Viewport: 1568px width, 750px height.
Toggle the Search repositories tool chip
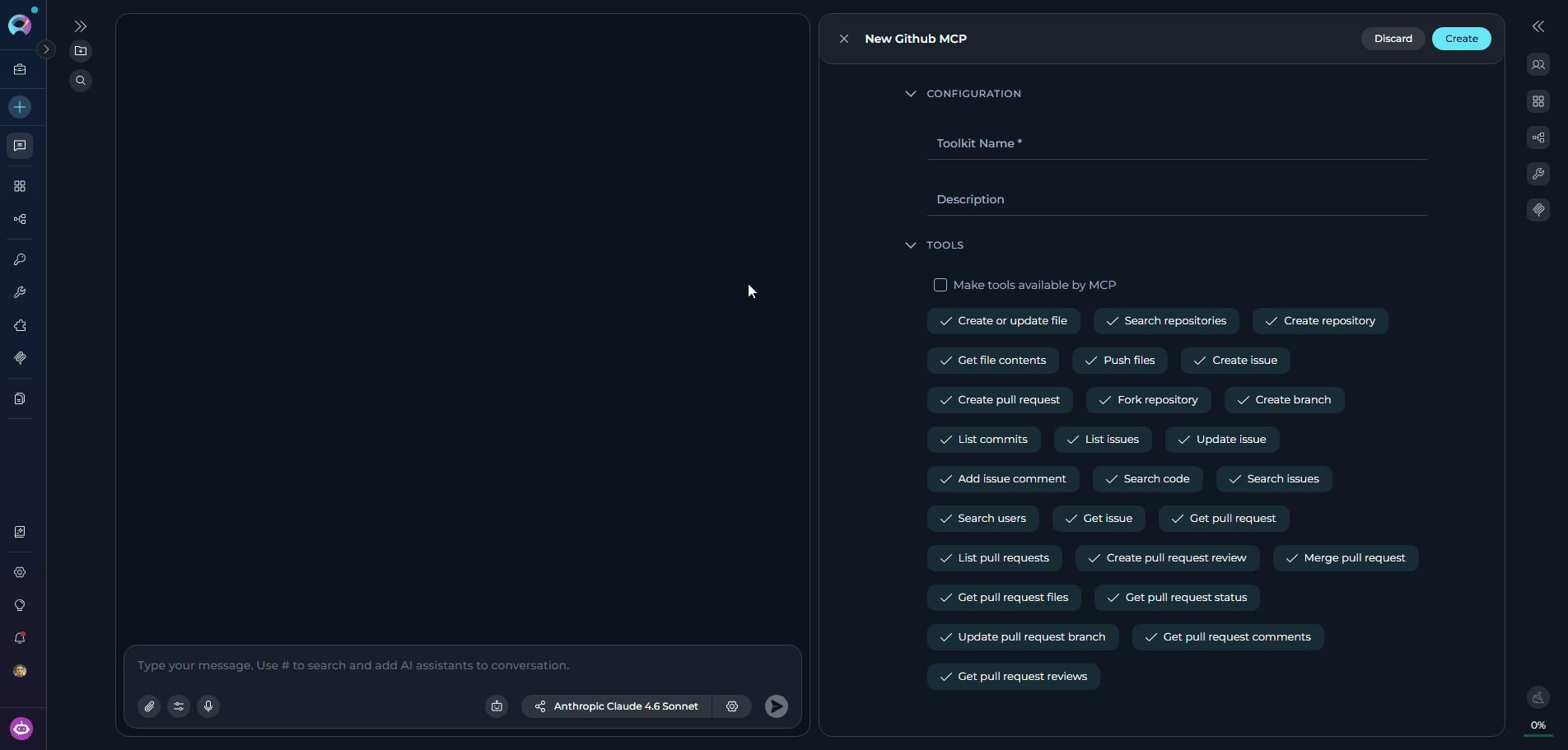coord(1166,321)
